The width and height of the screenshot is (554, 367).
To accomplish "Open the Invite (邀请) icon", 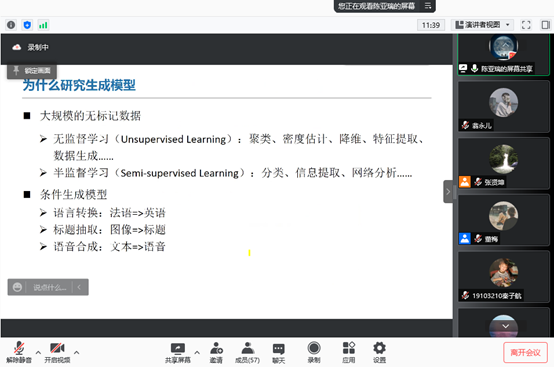I will [x=216, y=353].
